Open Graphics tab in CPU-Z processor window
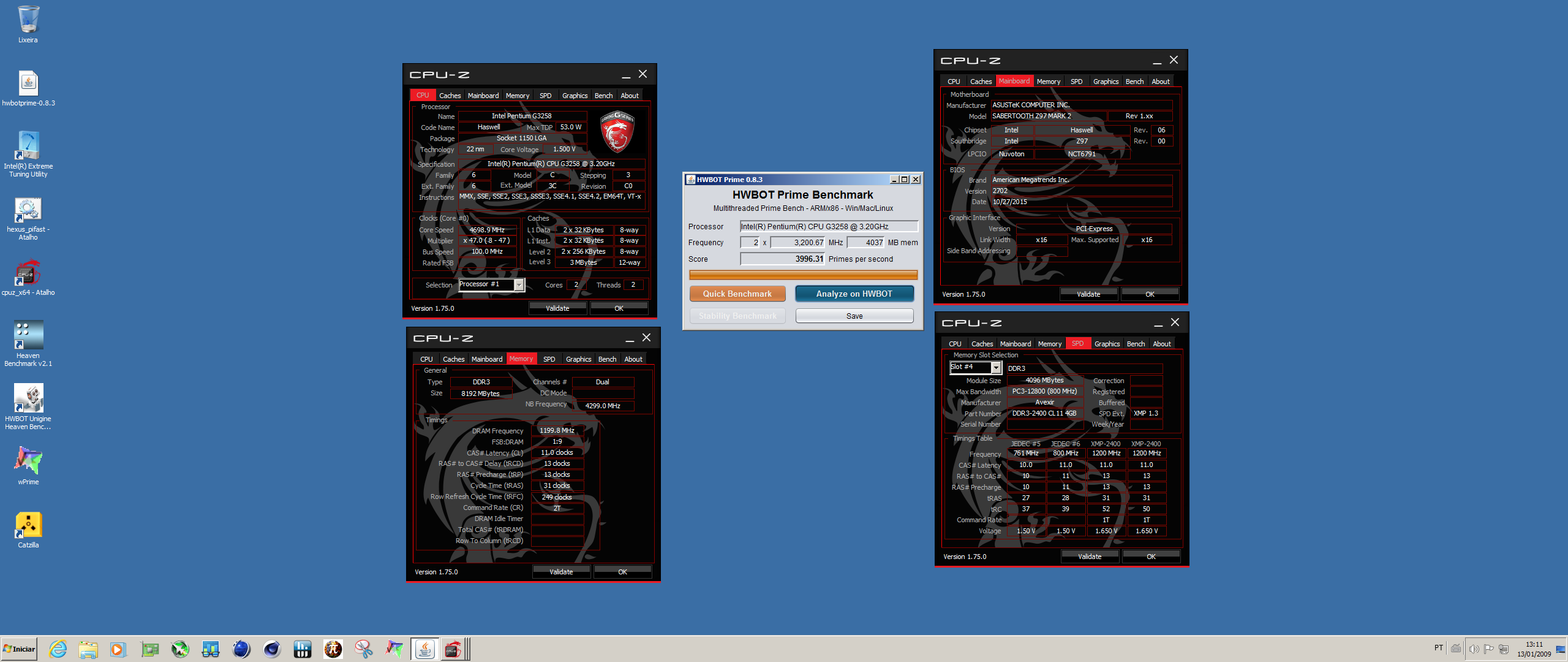 pyautogui.click(x=575, y=96)
